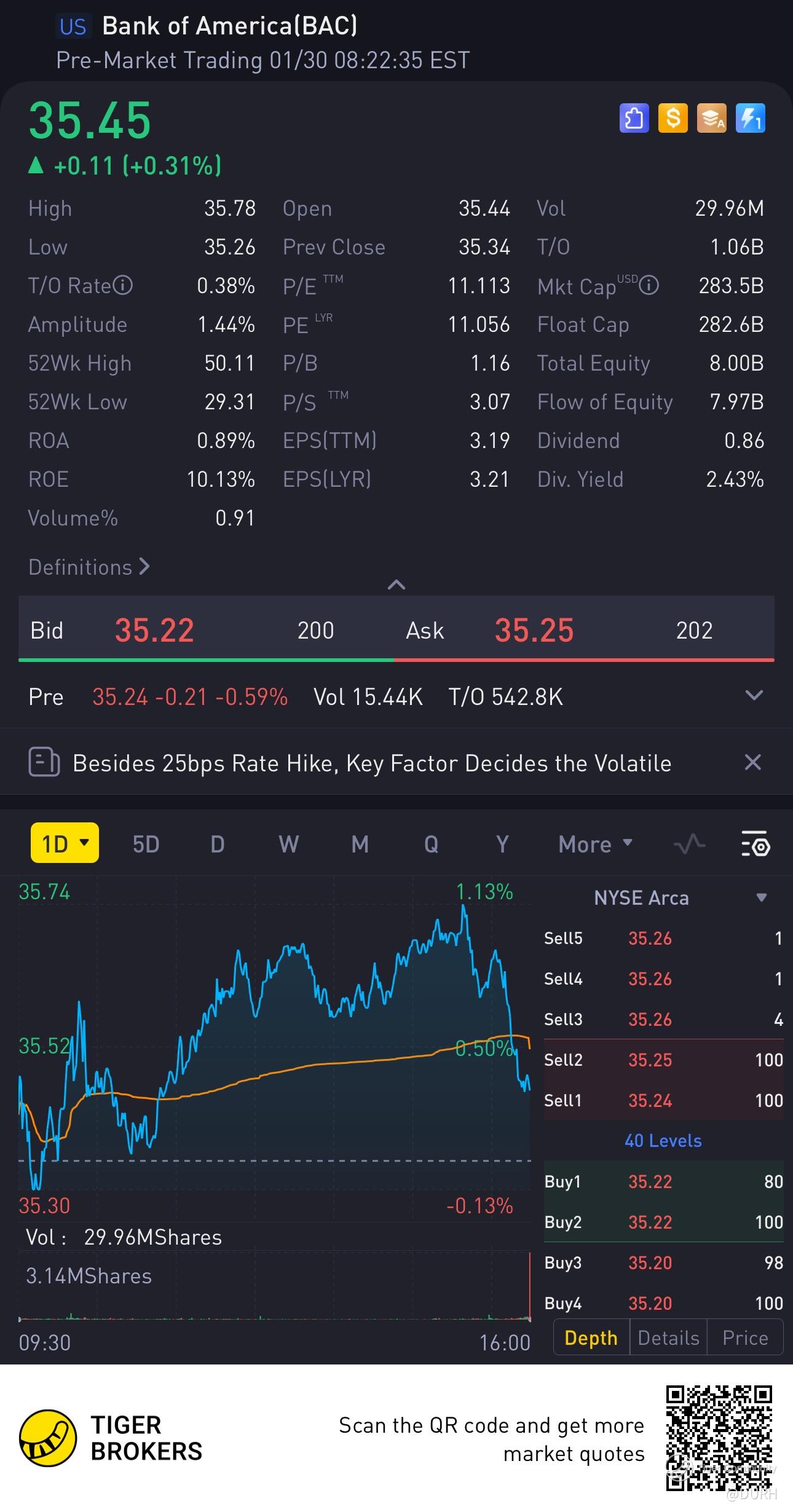
Task: Open the rate hike news headline
Action: (372, 763)
